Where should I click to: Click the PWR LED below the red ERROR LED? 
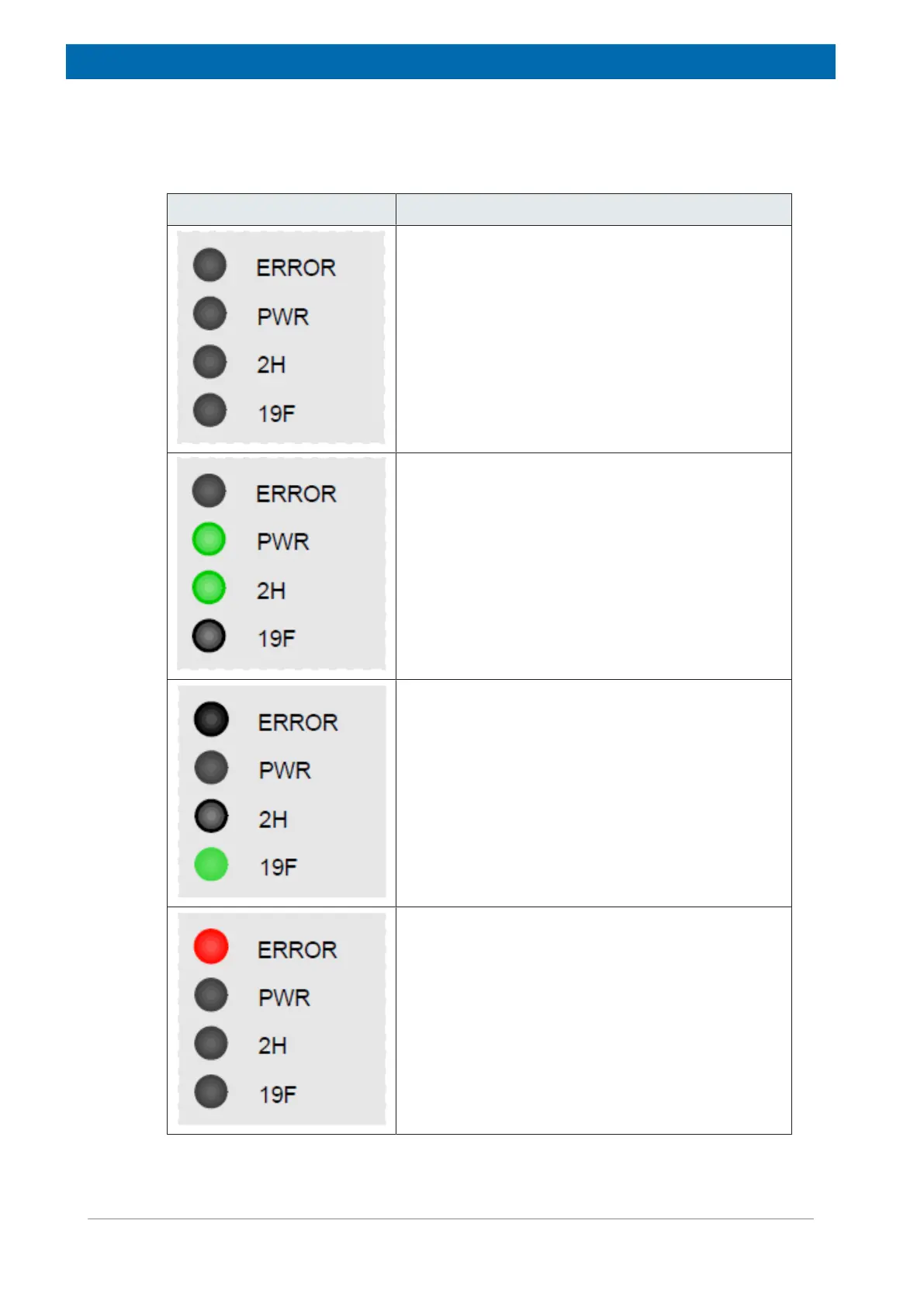[211, 995]
